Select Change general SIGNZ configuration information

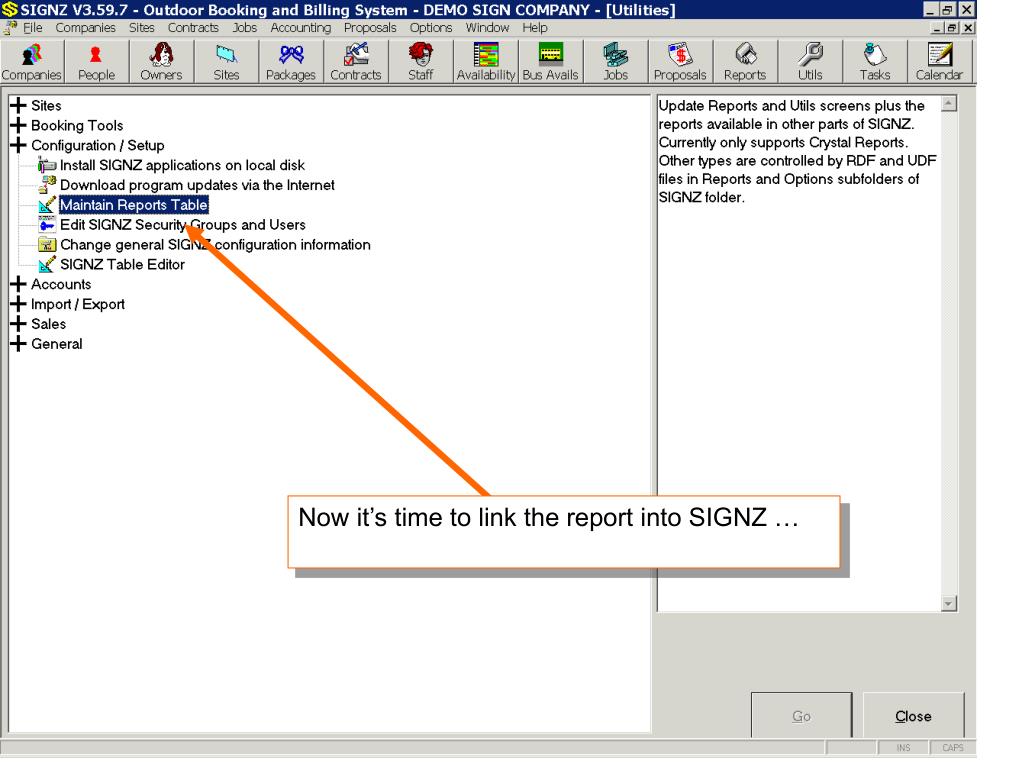click(216, 244)
